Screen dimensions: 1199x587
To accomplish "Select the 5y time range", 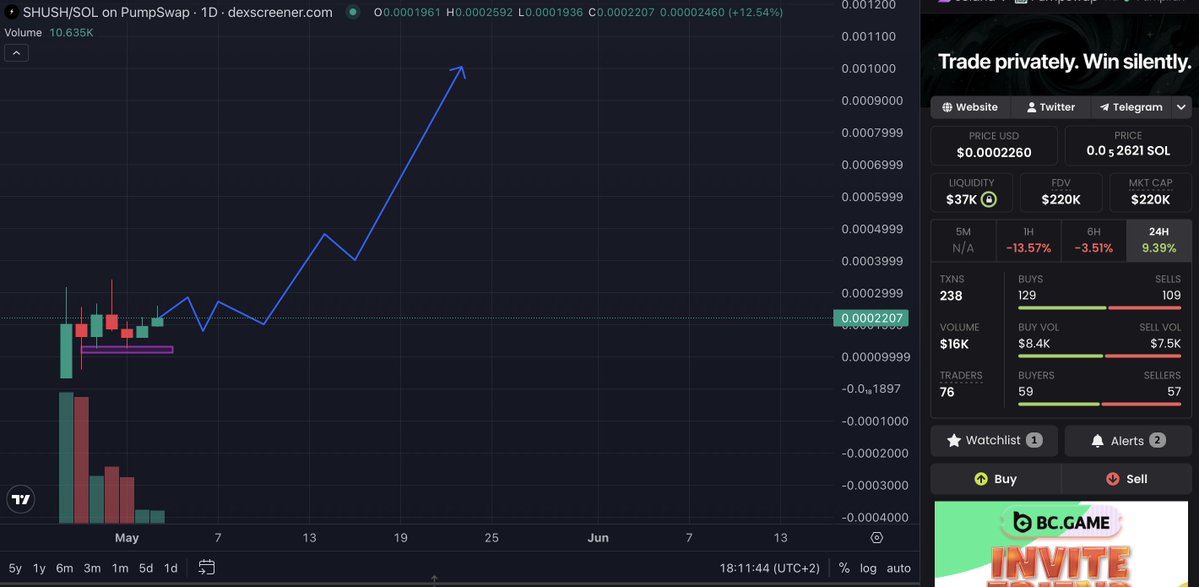I will 15,568.
